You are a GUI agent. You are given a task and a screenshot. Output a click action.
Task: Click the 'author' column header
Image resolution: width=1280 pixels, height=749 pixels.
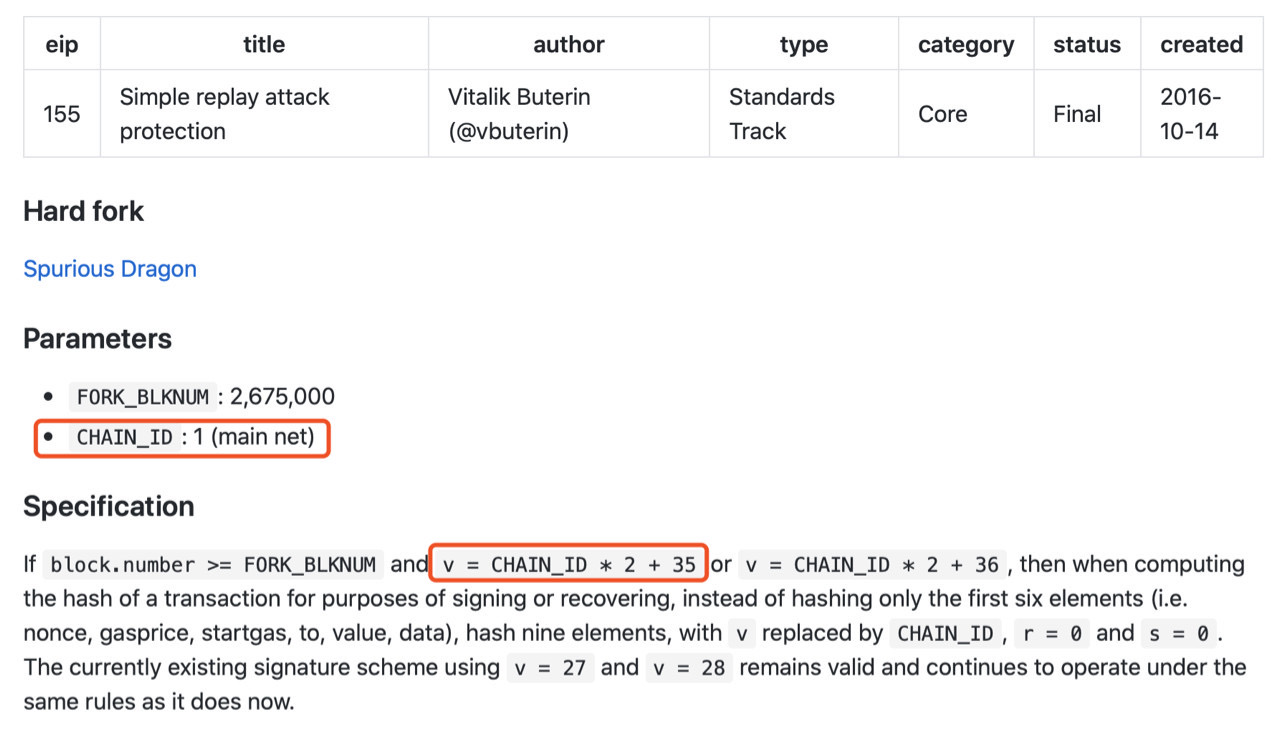coord(569,45)
